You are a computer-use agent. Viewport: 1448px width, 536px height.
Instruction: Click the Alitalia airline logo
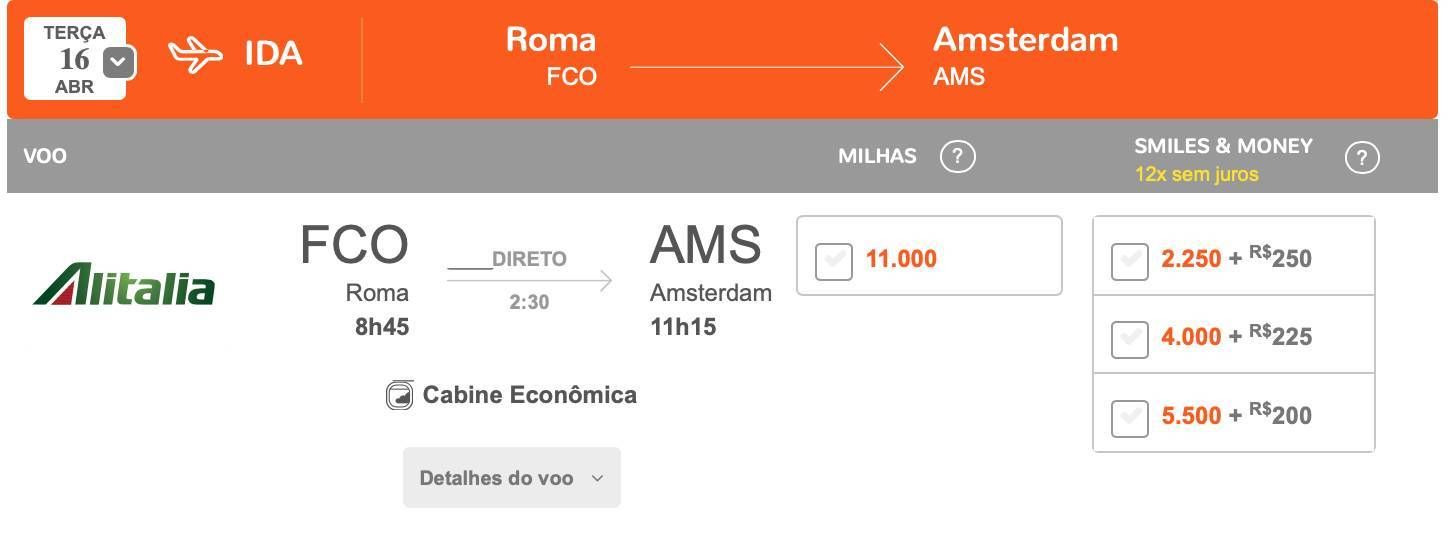[124, 284]
